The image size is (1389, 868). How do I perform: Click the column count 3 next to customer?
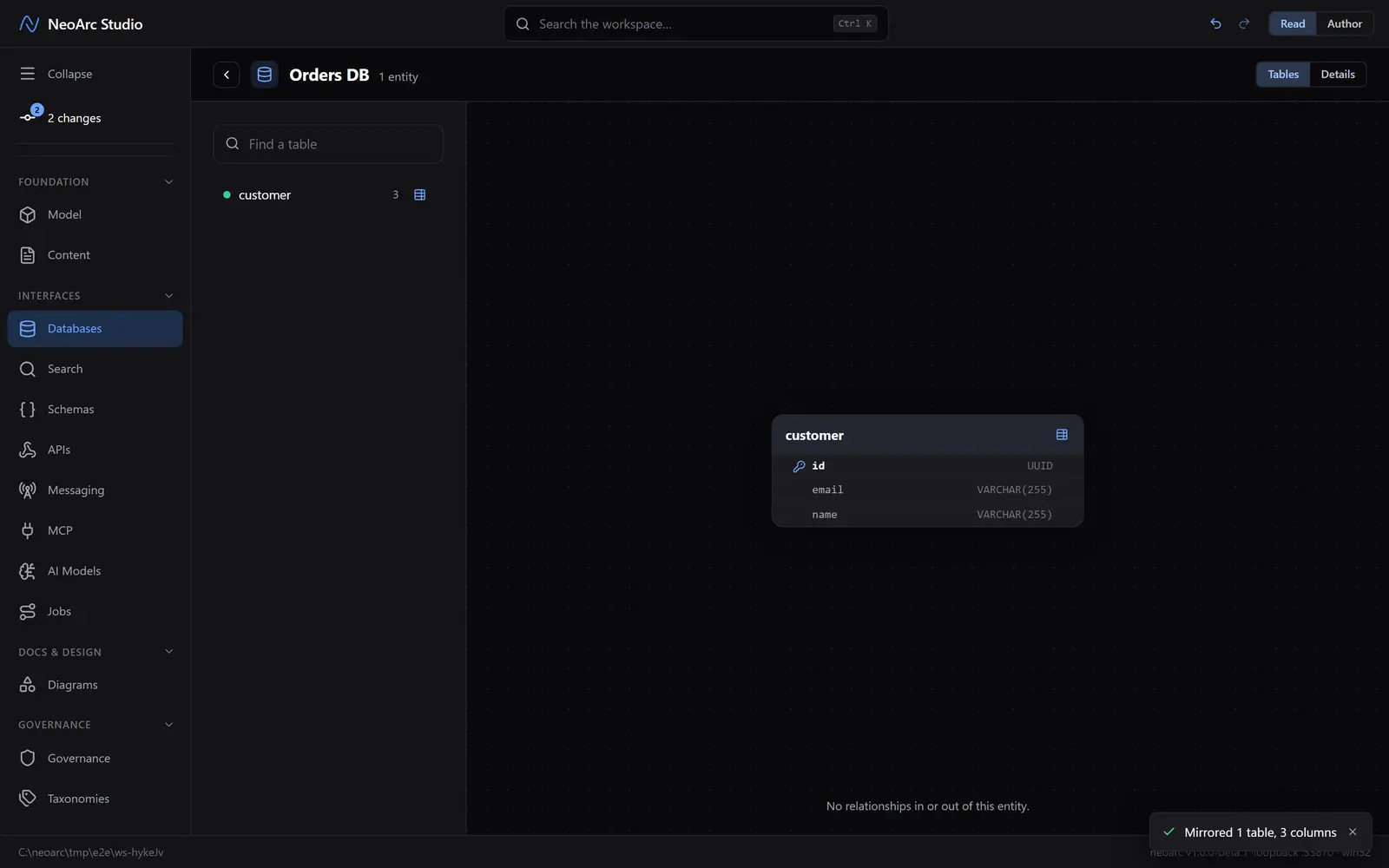tap(395, 195)
